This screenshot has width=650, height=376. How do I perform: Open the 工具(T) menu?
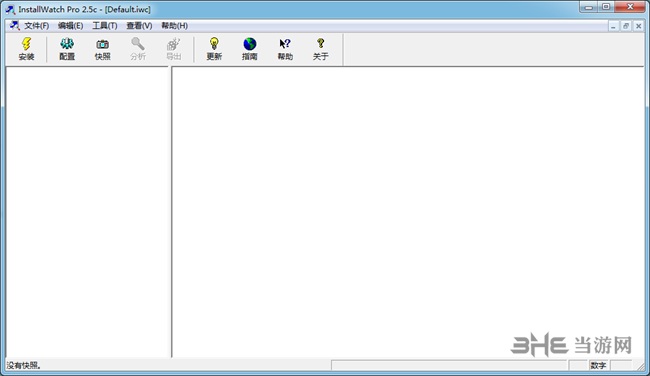tap(104, 26)
